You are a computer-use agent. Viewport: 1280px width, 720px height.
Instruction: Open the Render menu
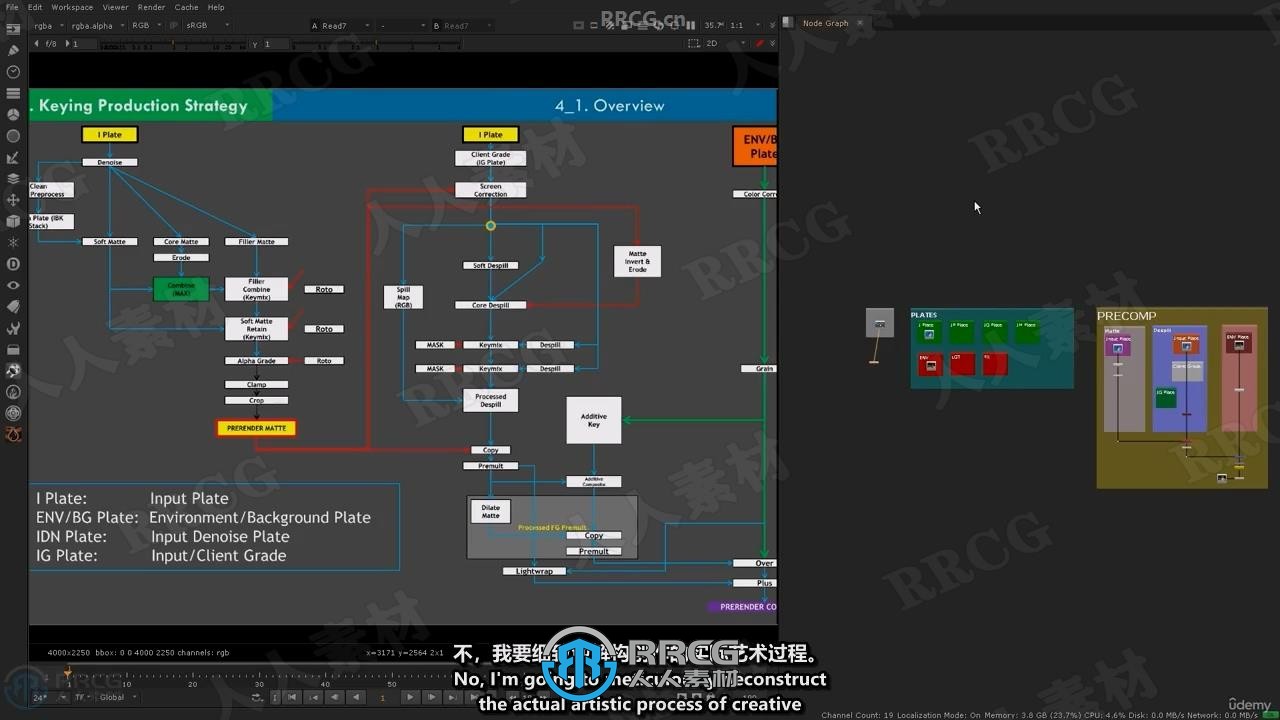coord(151,7)
